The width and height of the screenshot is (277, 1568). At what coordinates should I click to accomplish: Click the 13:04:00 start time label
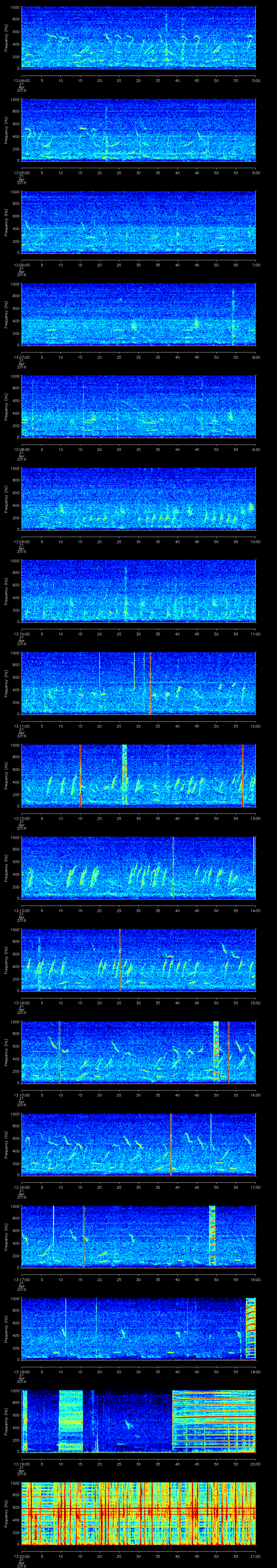21,80
